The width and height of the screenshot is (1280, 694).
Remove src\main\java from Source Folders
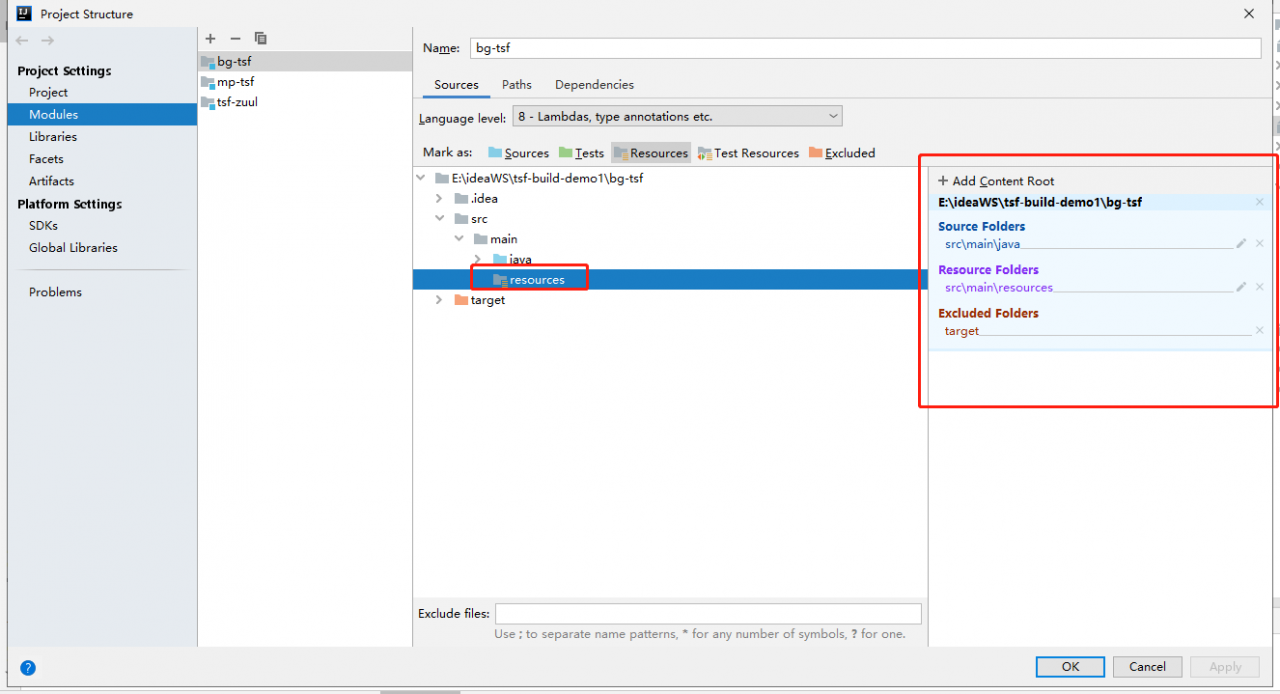(1259, 243)
